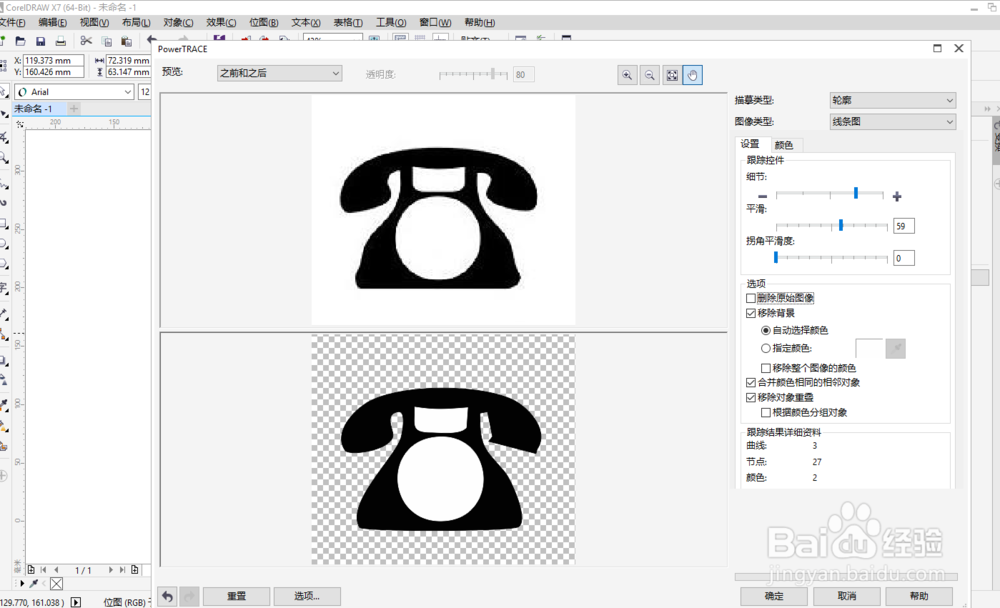Click the Print icon in CorelDRAW toolbar
The image size is (1000, 608).
click(61, 41)
